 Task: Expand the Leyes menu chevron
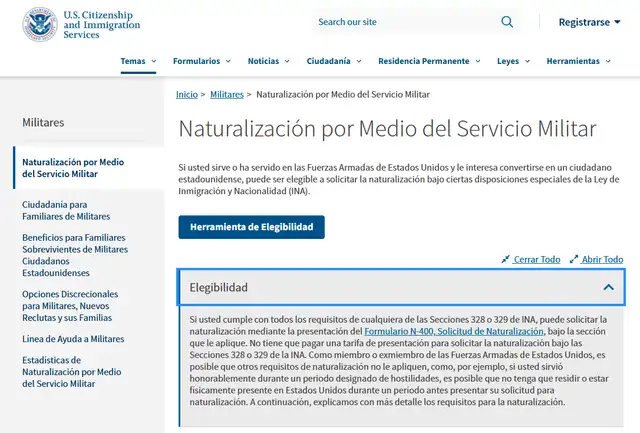[527, 61]
